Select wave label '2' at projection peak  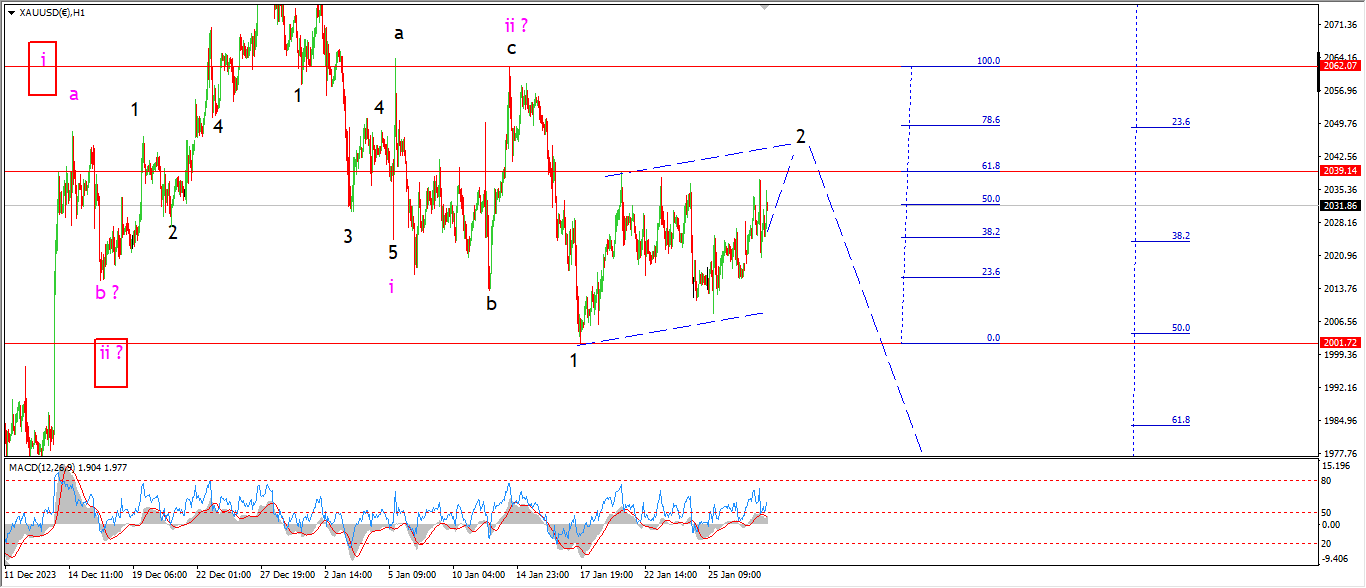coord(801,136)
